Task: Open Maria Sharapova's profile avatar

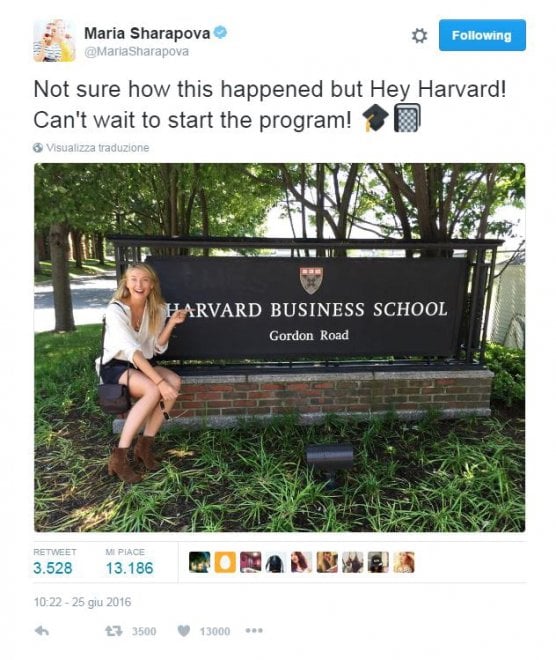Action: [54, 41]
